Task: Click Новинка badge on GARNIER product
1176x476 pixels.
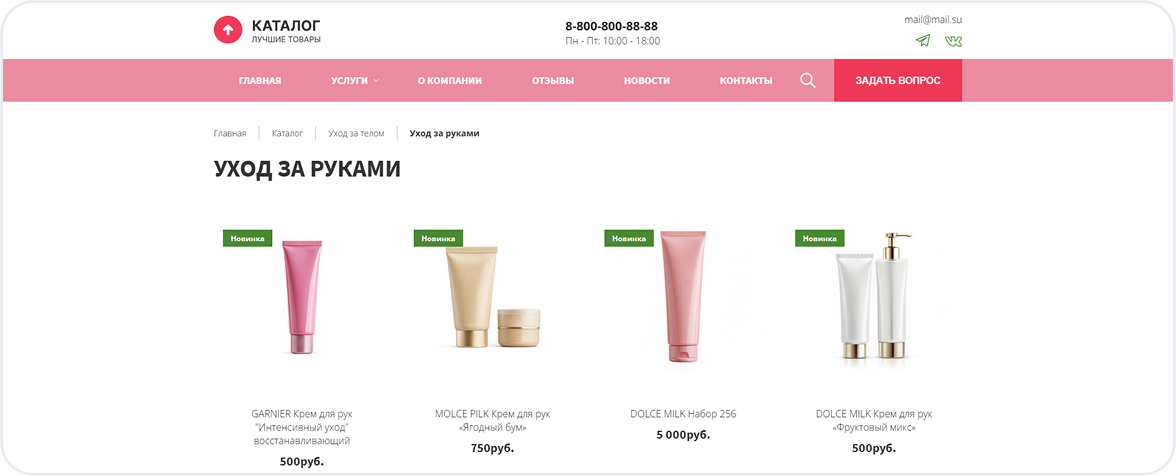Action: (x=248, y=238)
